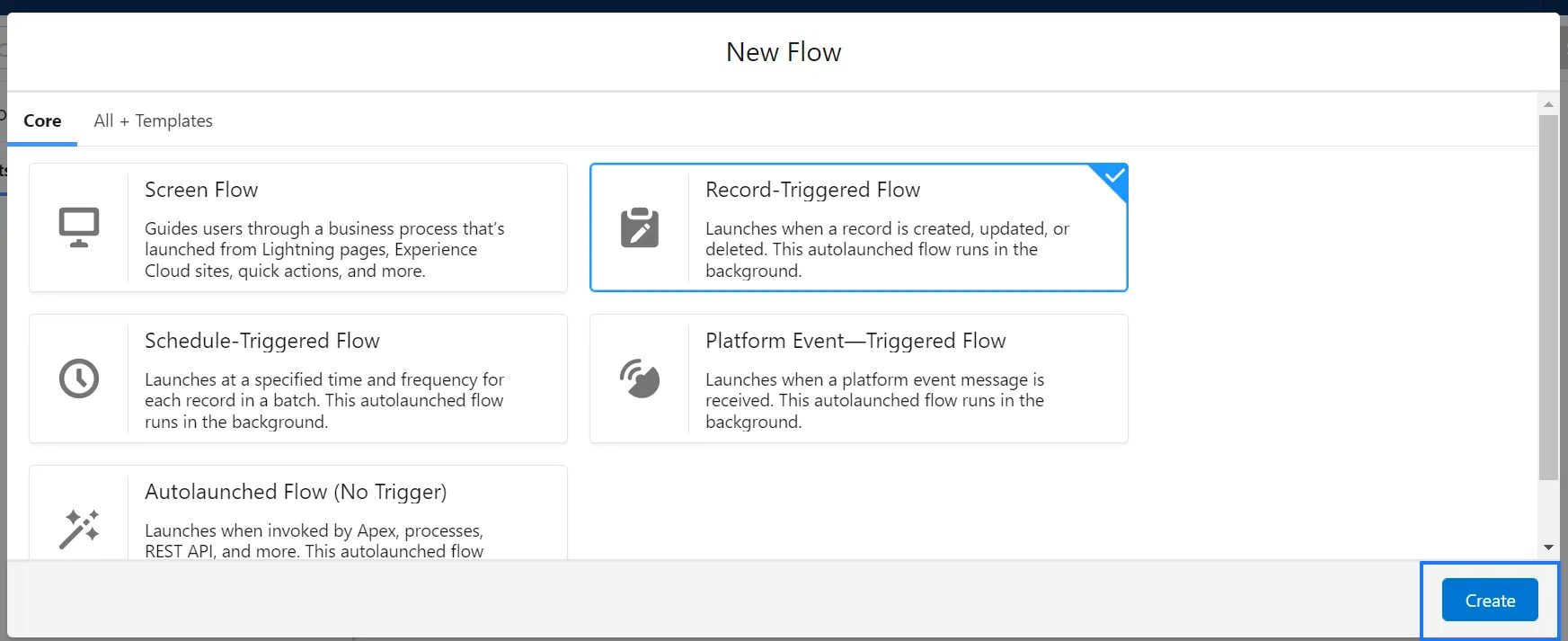The width and height of the screenshot is (1568, 641).
Task: Choose the Platform Event—Triggered Flow title
Action: pos(855,341)
